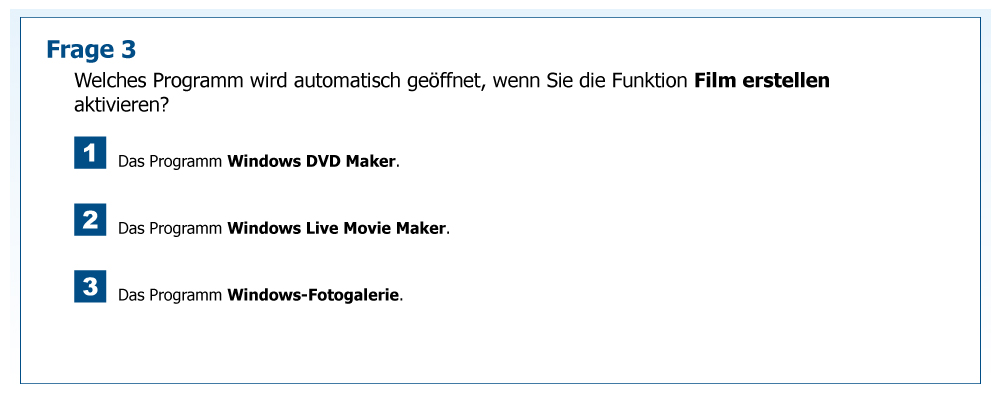Click 'Das Programm' in the second answer
The height and width of the screenshot is (400, 1000).
pyautogui.click(x=170, y=228)
